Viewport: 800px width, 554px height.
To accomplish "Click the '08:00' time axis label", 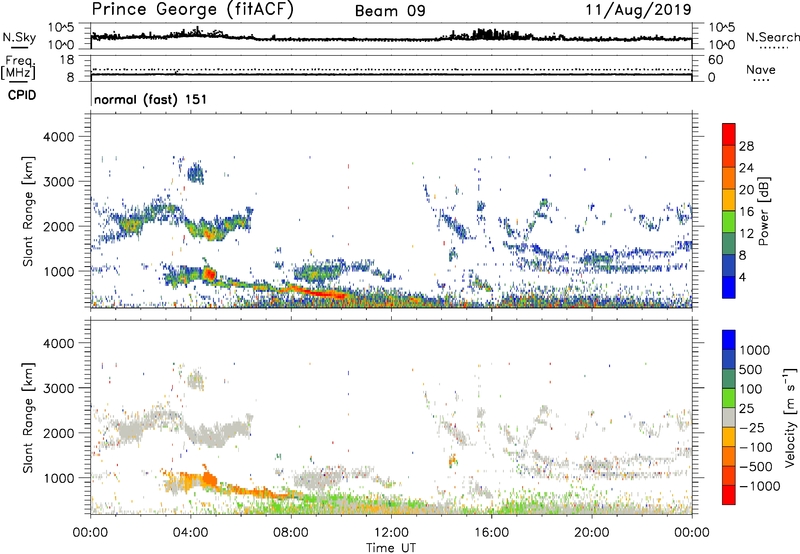I will click(291, 533).
